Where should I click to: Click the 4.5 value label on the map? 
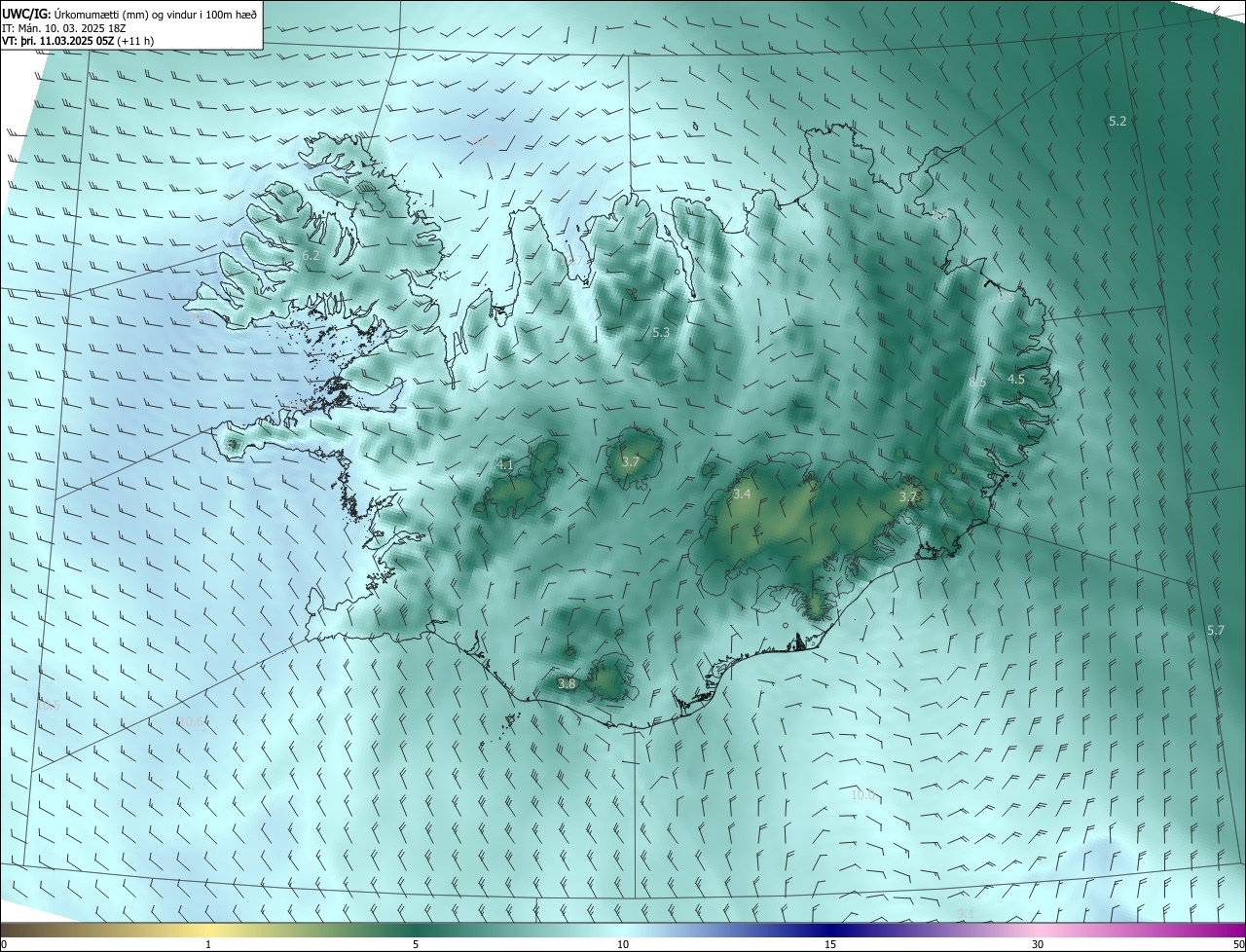point(1016,379)
